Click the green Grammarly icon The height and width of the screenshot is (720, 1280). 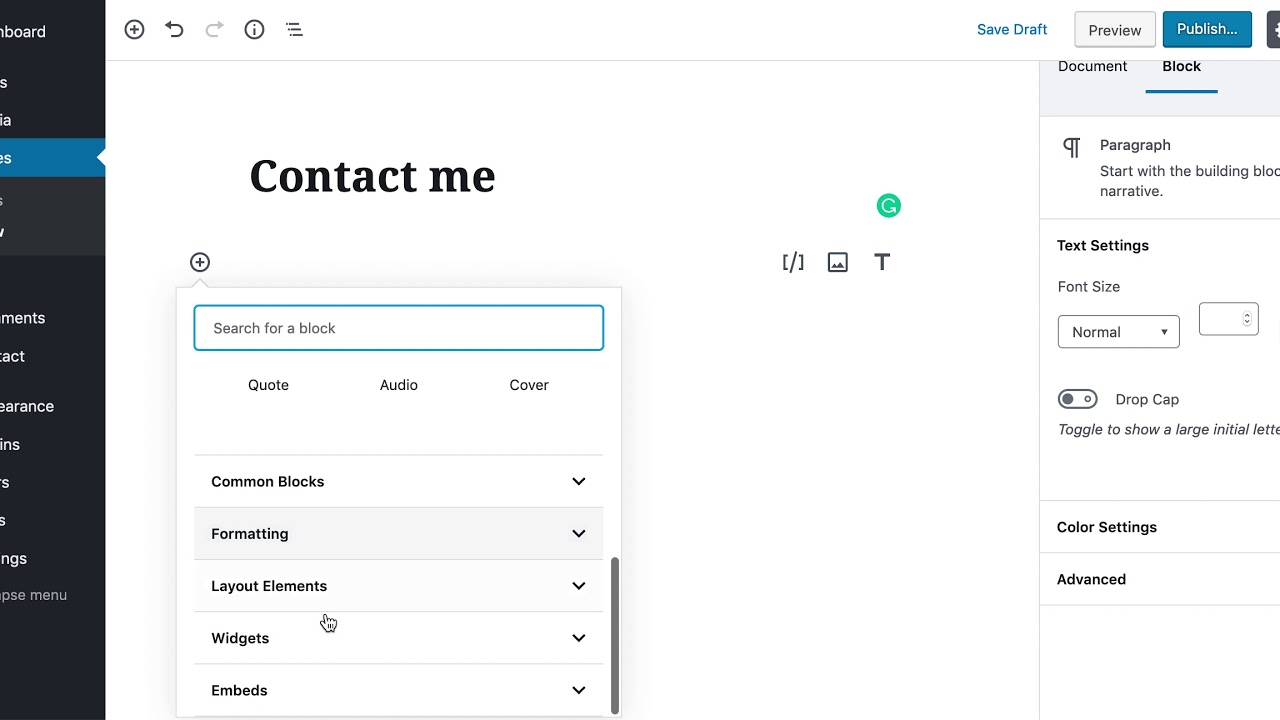coord(888,206)
